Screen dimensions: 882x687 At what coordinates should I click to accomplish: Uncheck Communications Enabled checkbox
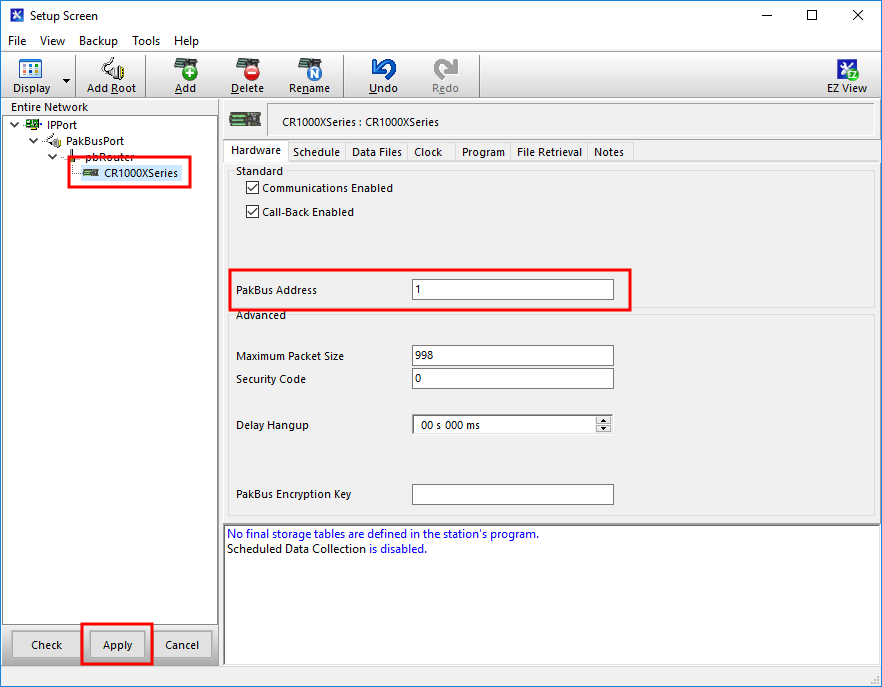tap(253, 188)
